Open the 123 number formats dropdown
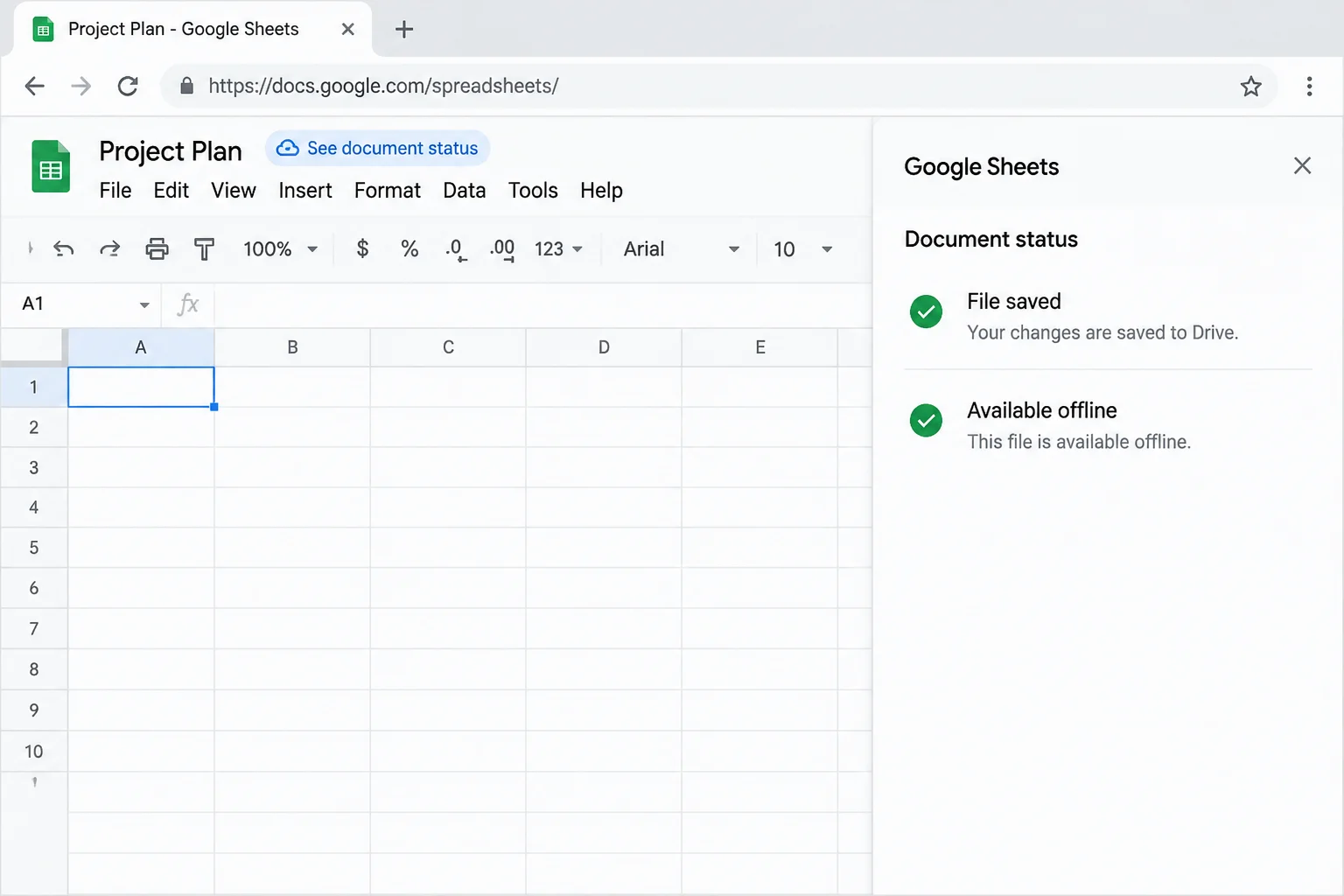This screenshot has height=896, width=1344. (558, 249)
